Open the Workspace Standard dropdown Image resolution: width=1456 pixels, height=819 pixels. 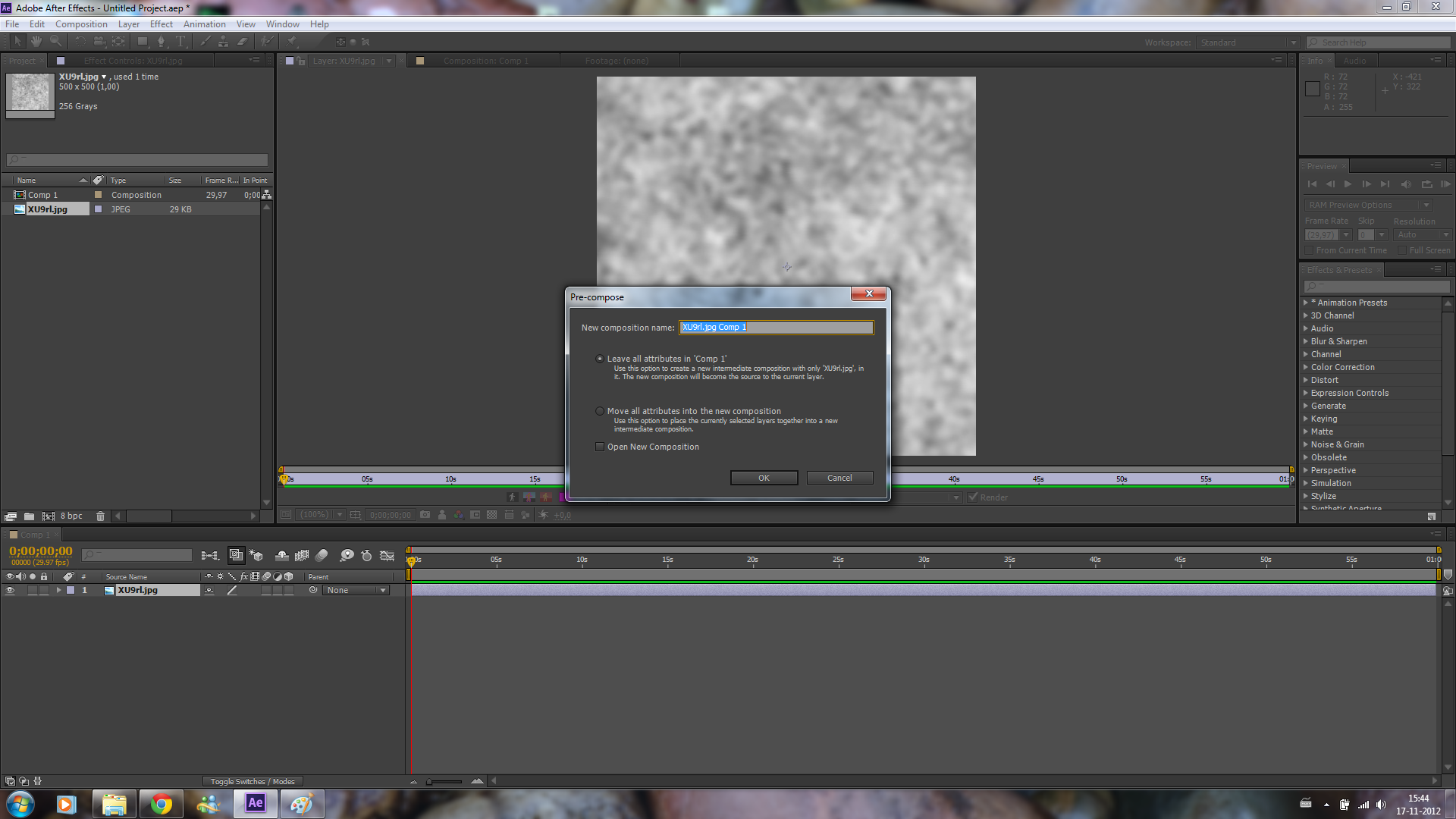[1248, 42]
